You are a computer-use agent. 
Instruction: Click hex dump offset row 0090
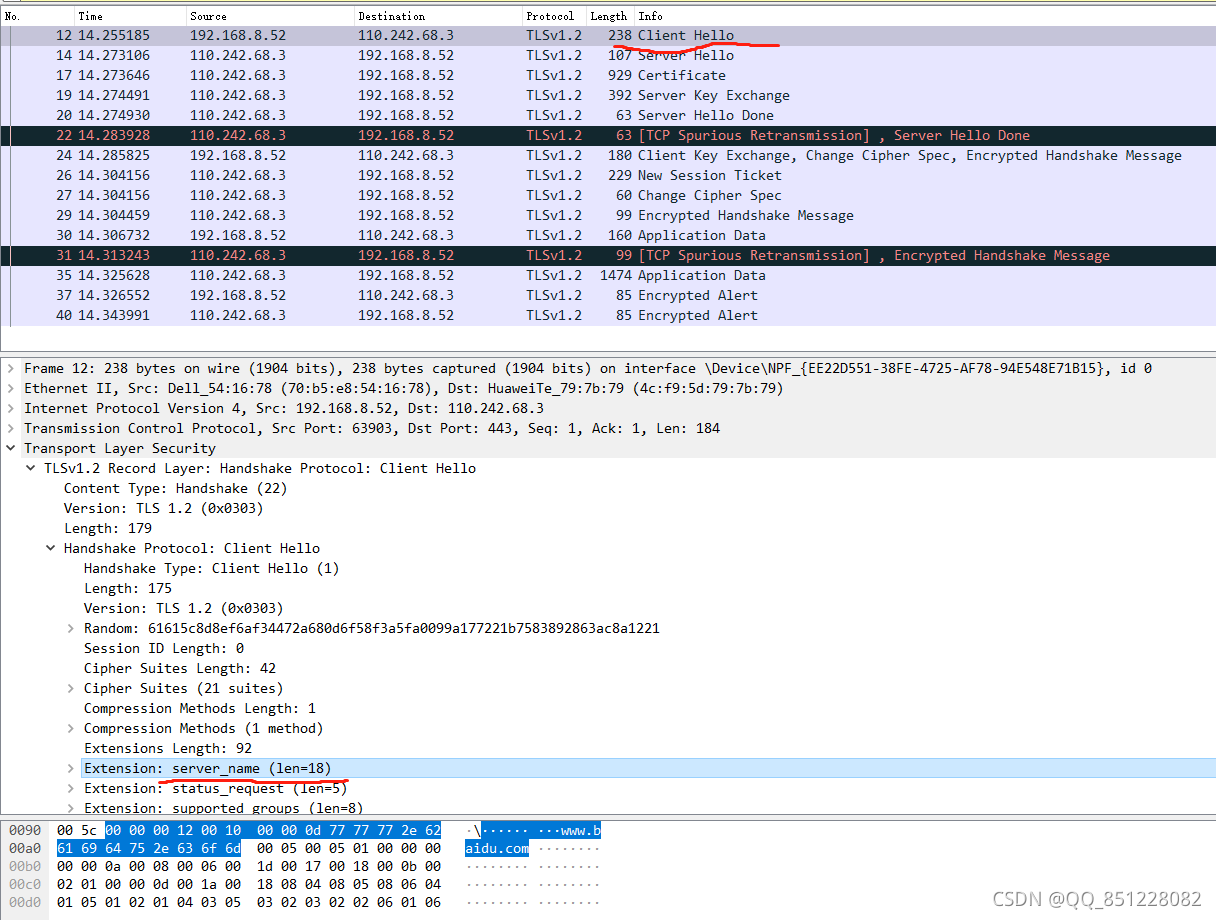coord(24,830)
